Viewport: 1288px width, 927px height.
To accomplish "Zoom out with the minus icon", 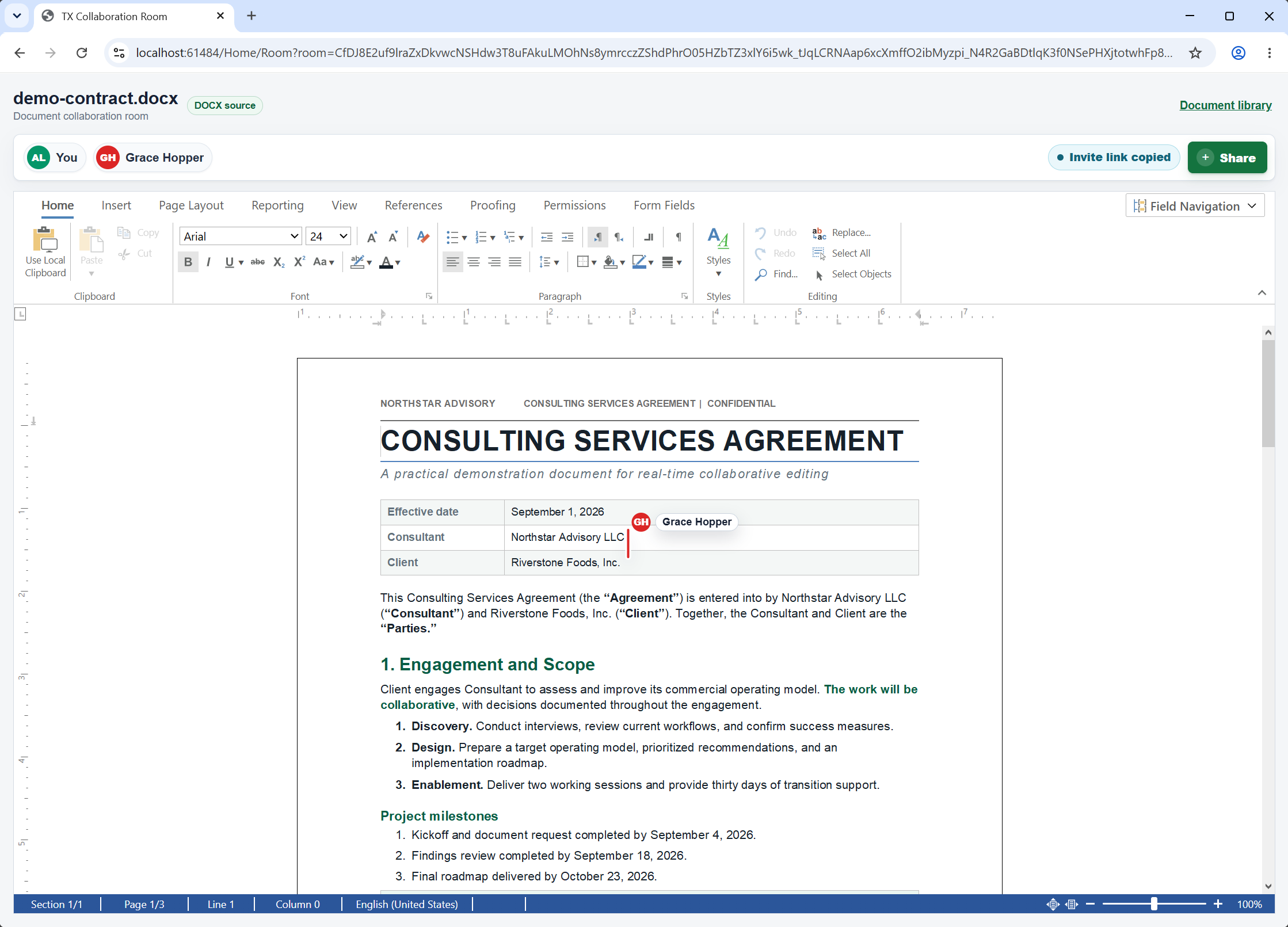I will (x=1090, y=904).
